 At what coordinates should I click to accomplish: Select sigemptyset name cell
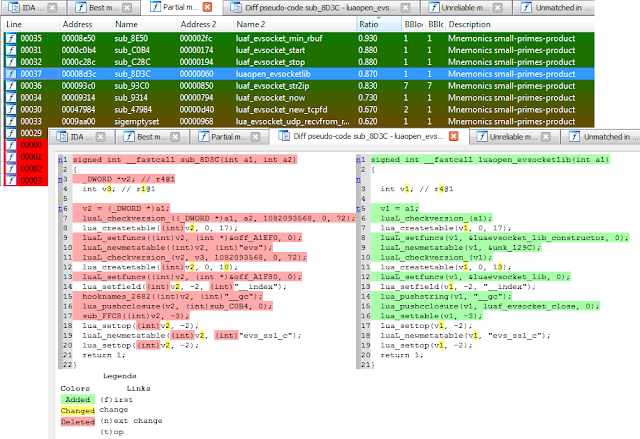pos(137,121)
